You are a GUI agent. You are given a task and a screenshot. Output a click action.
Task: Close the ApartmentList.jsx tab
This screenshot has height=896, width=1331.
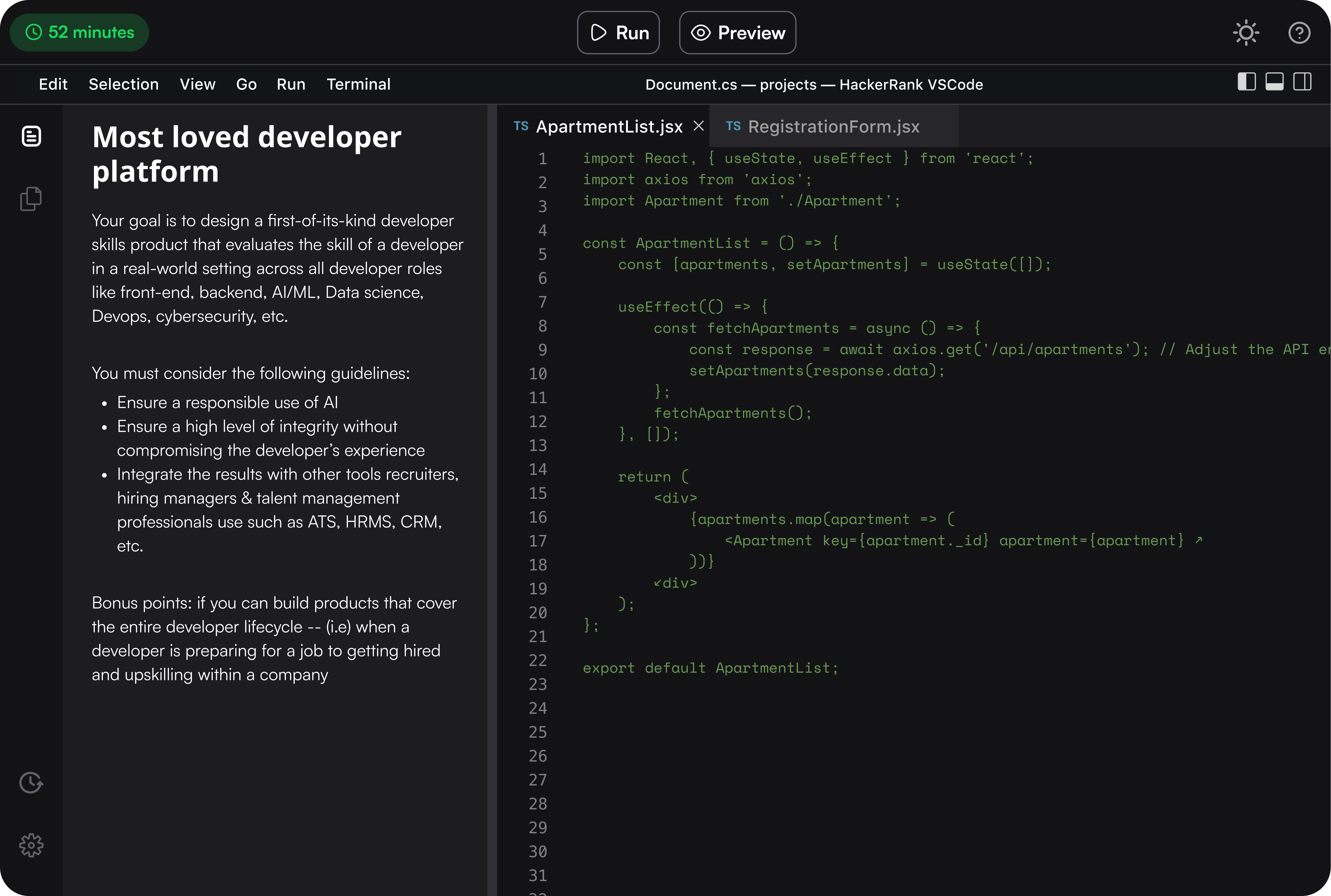[699, 126]
